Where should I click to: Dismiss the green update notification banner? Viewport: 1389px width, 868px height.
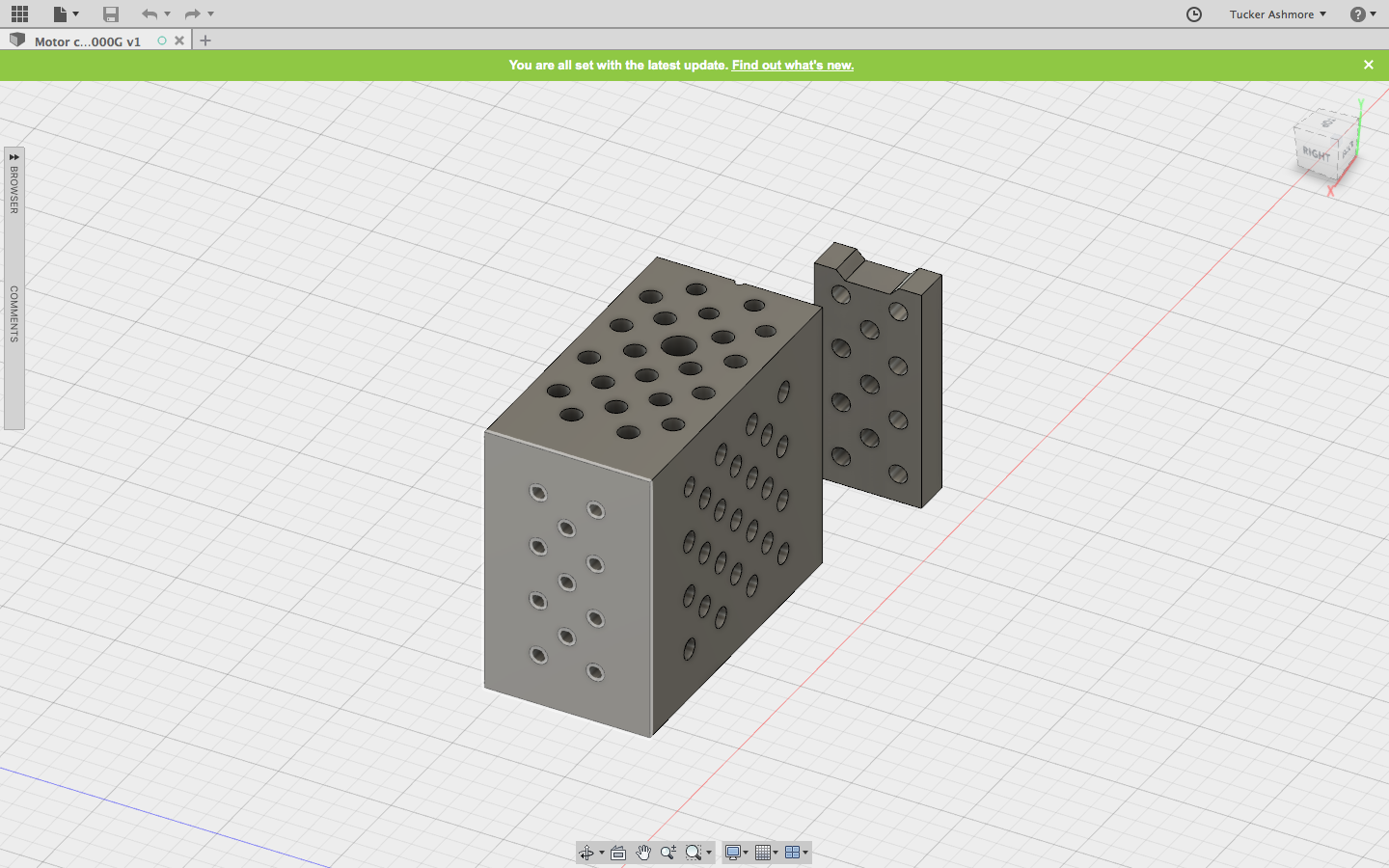tap(1369, 65)
